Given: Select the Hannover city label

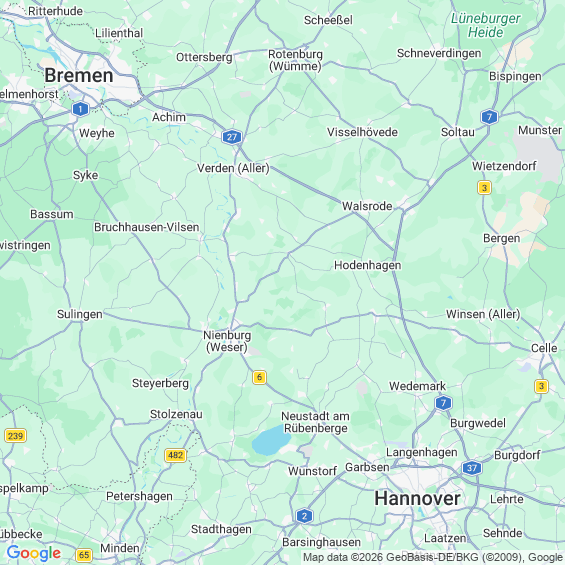Looking at the screenshot, I should pyautogui.click(x=417, y=499).
